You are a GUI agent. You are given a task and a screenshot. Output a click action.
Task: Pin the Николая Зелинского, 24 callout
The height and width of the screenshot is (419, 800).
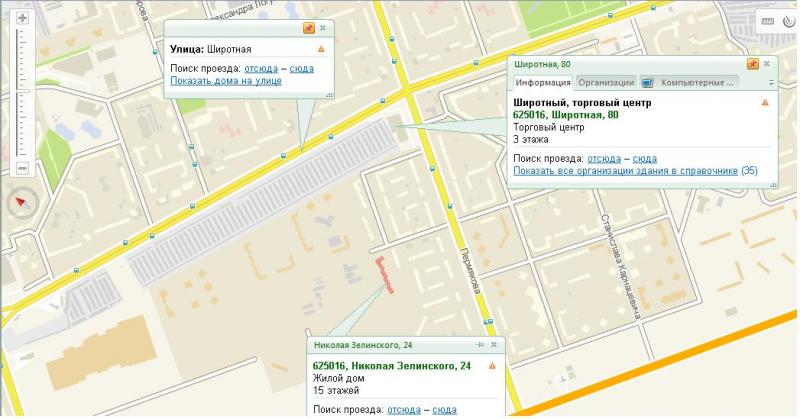pos(480,345)
